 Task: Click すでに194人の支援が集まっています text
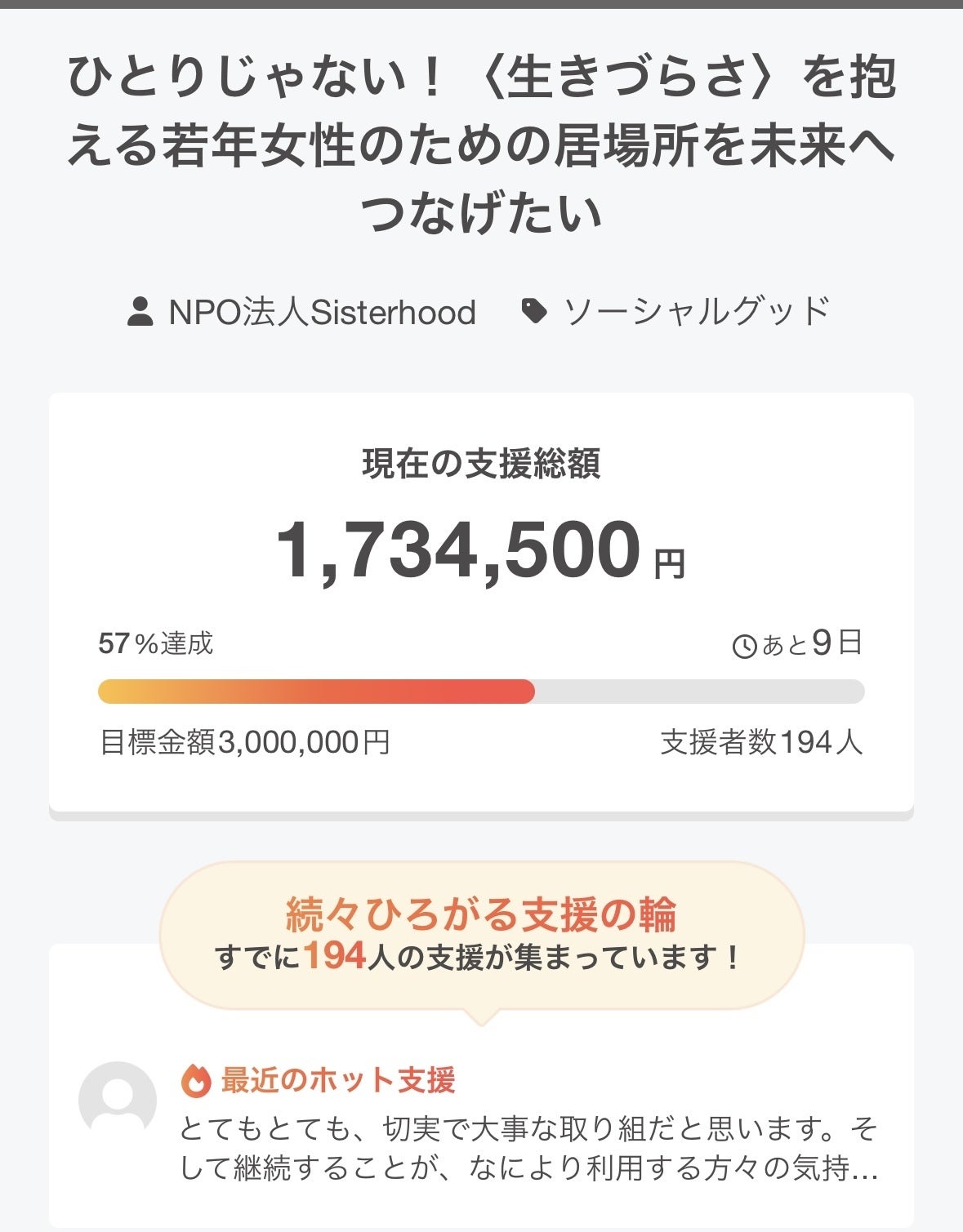pos(481,957)
